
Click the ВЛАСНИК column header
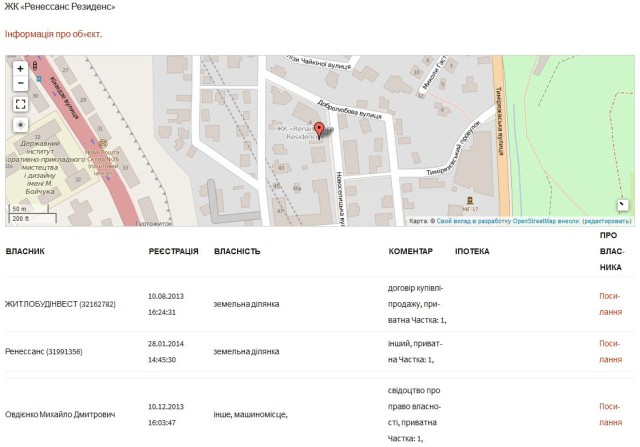point(25,252)
